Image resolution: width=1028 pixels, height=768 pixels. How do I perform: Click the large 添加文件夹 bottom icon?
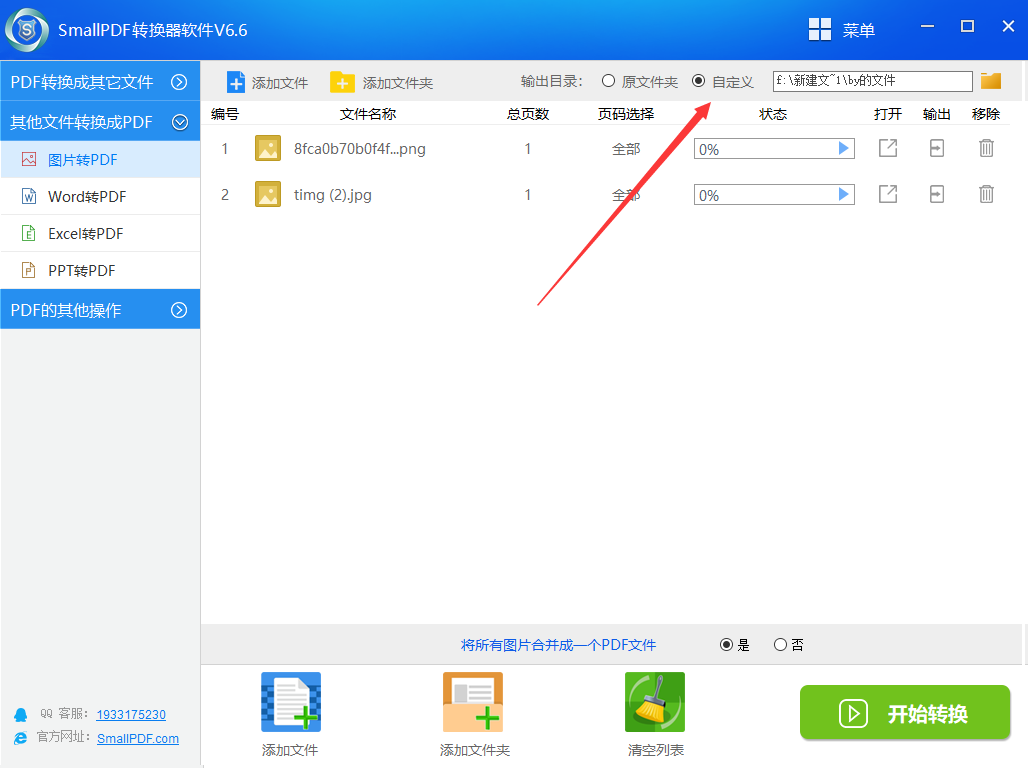coord(473,702)
